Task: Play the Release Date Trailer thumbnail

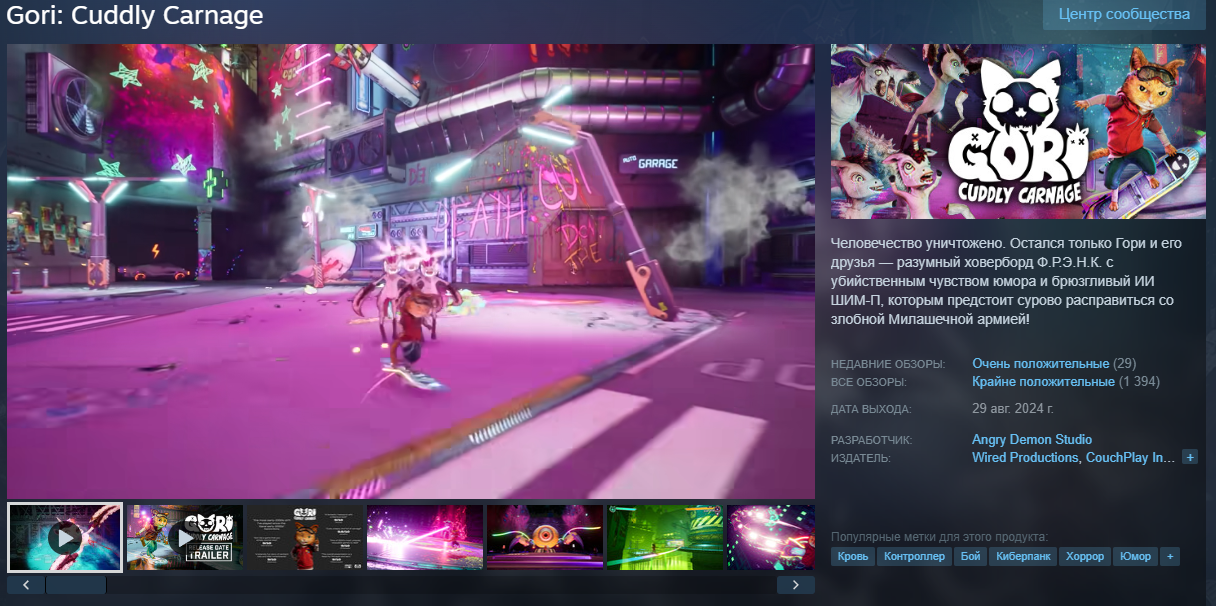Action: 185,538
